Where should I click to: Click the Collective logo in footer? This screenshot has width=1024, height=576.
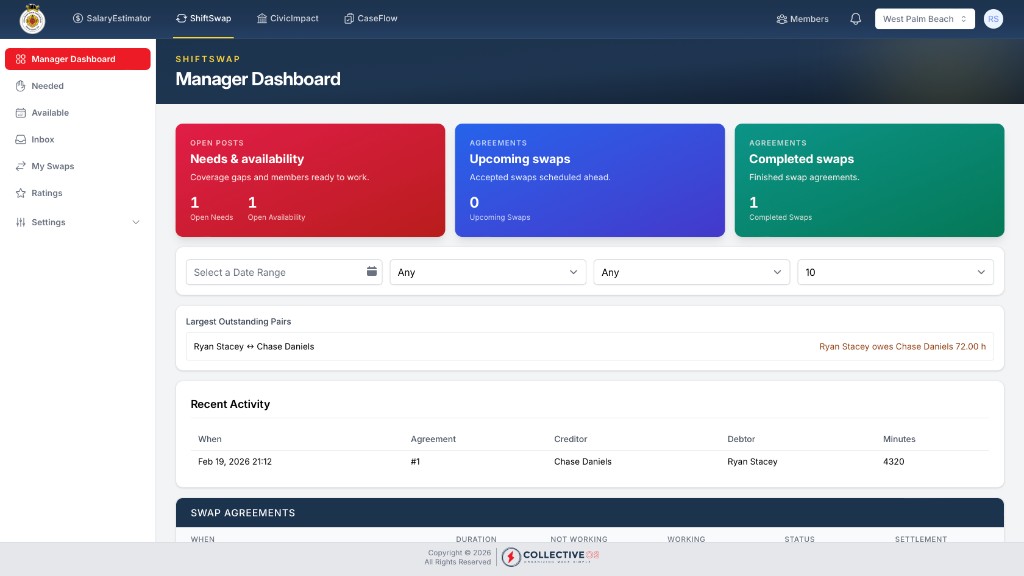[551, 556]
